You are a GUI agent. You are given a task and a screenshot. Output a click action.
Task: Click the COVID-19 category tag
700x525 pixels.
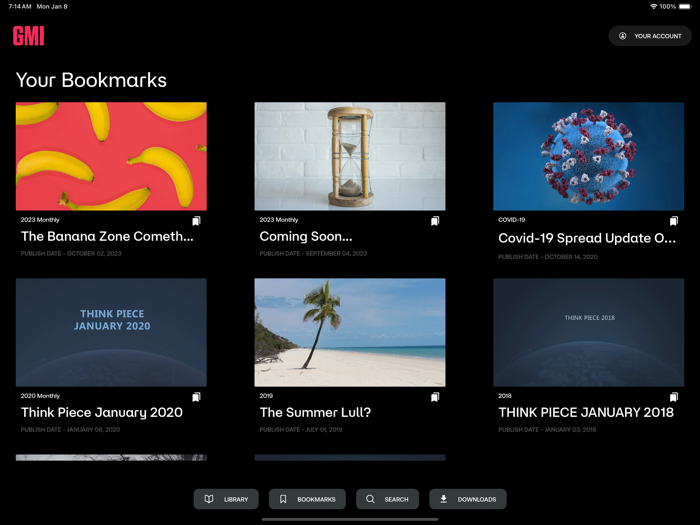click(512, 220)
